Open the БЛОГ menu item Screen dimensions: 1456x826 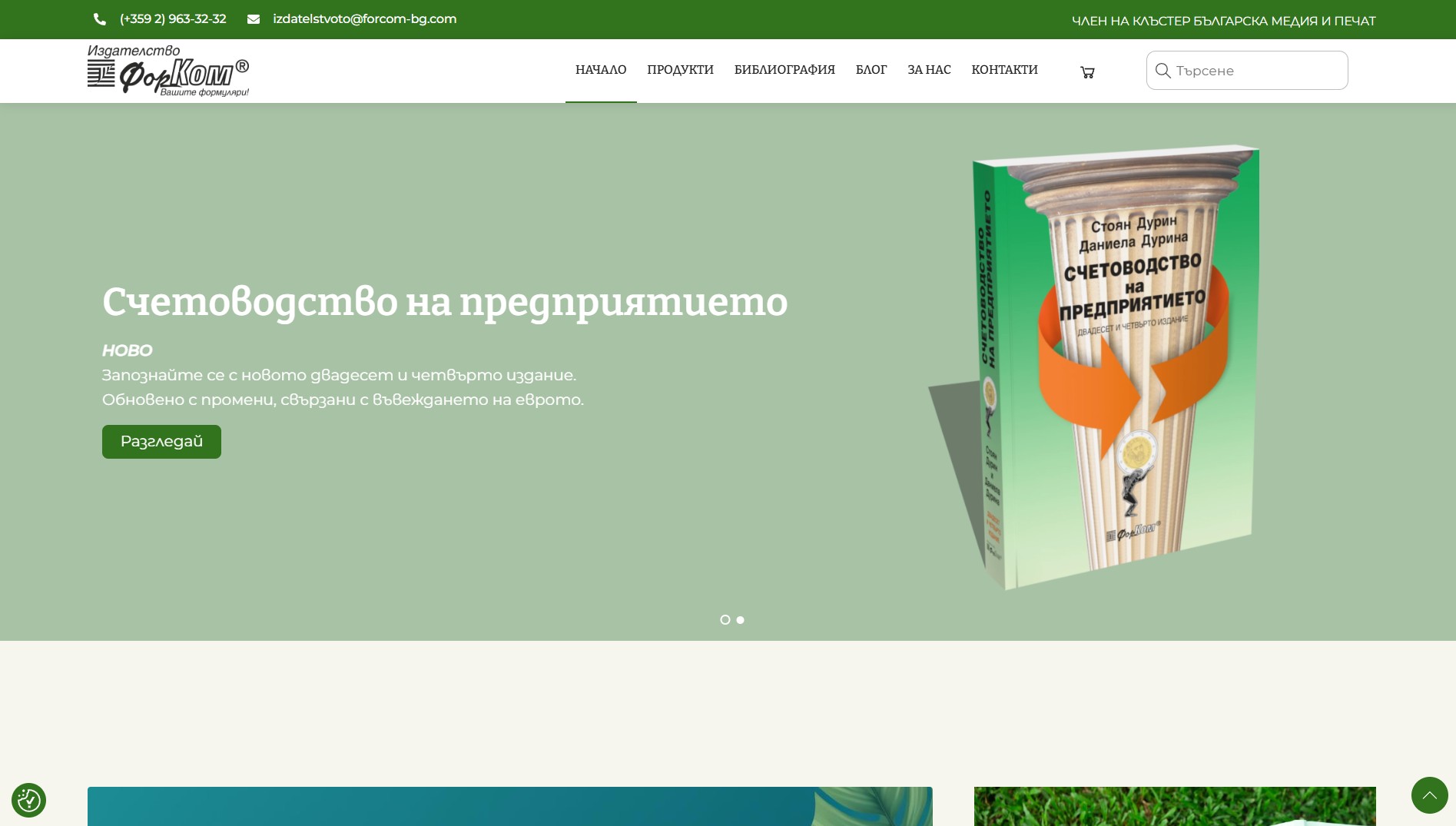click(871, 70)
